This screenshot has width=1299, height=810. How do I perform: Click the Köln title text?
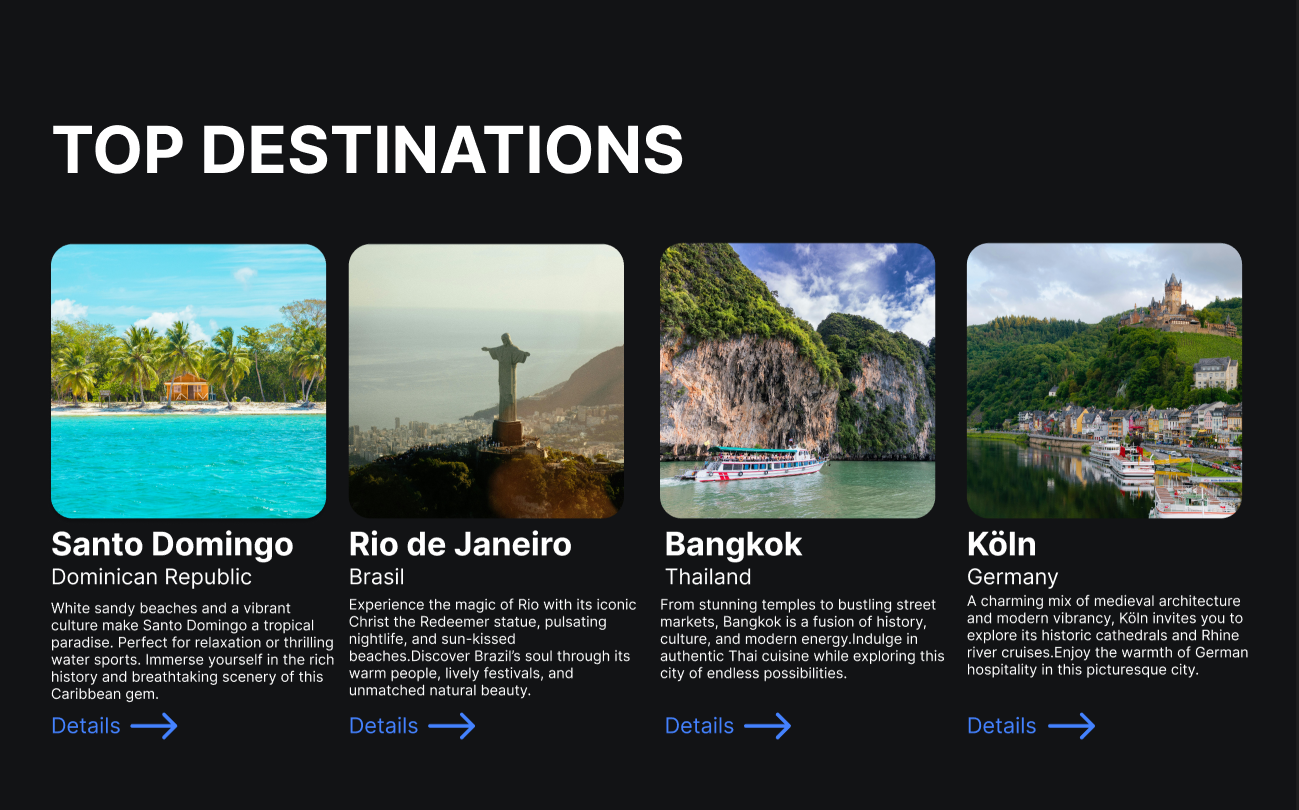[1002, 545]
